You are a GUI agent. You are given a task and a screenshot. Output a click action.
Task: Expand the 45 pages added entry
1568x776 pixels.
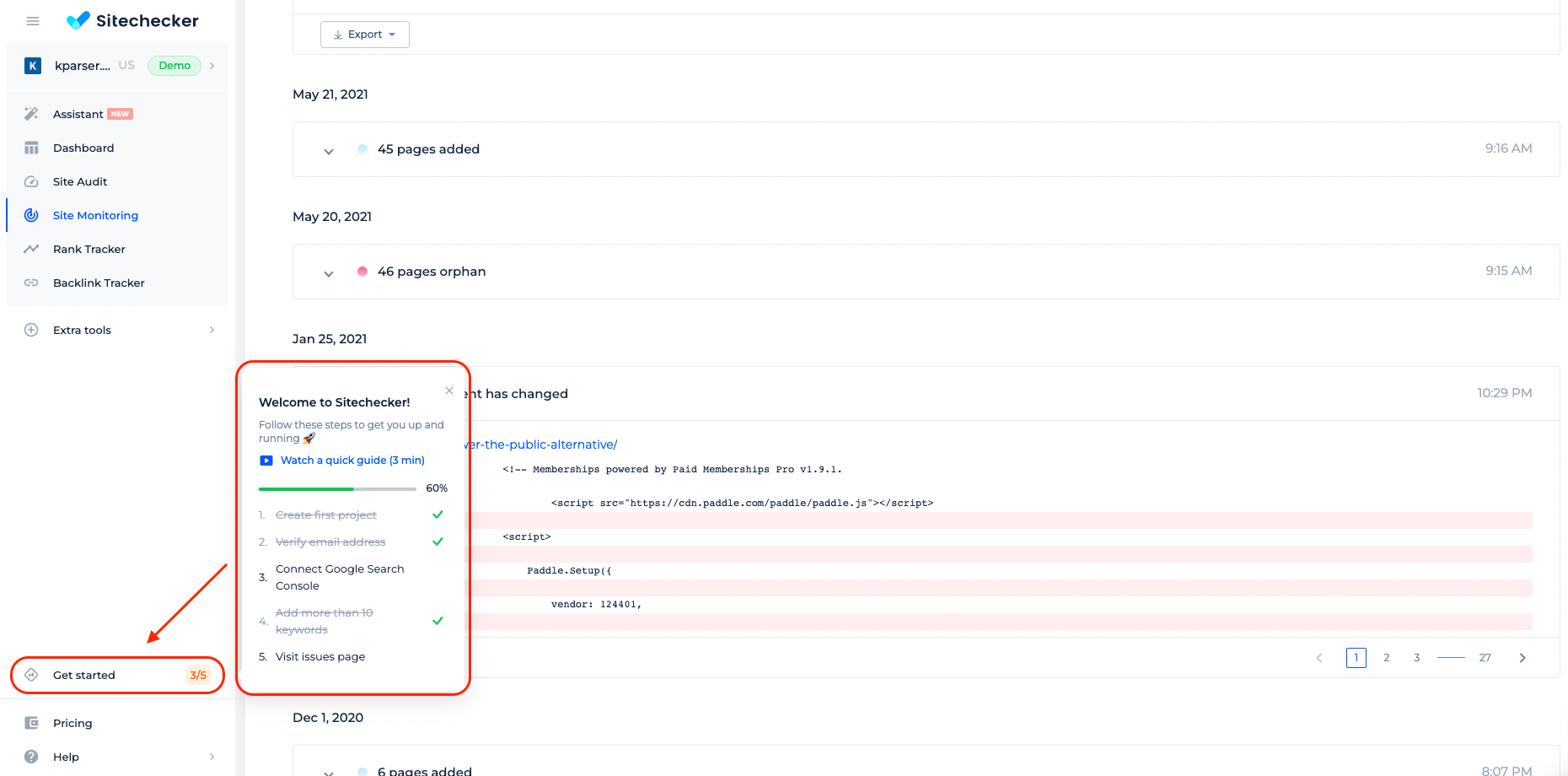[329, 152]
